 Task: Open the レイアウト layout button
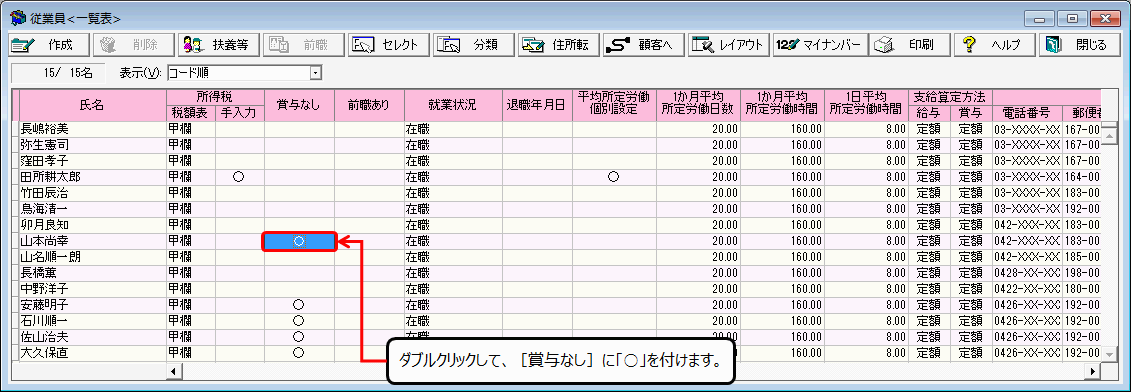click(x=729, y=45)
